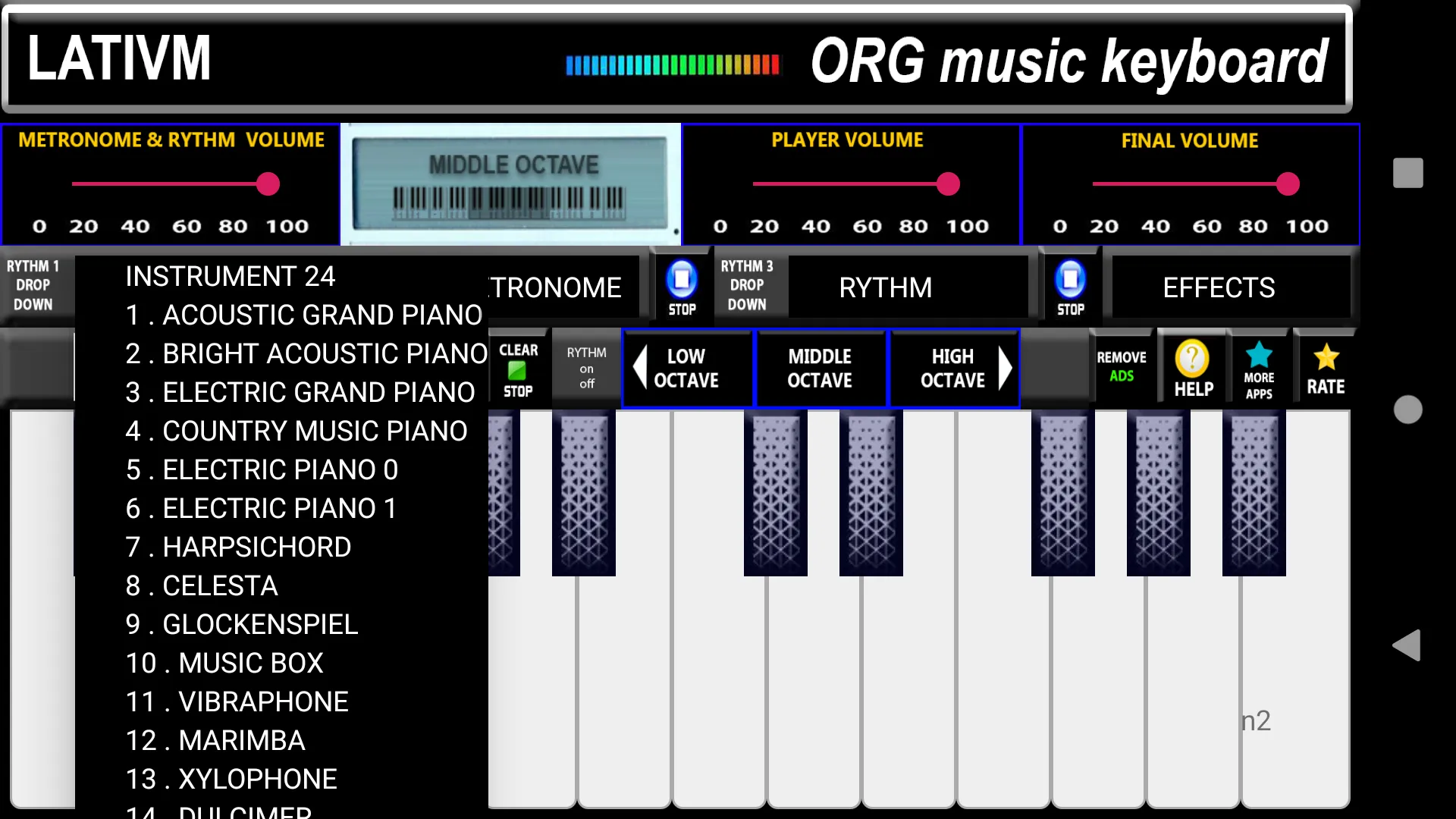The height and width of the screenshot is (819, 1456).
Task: Click right arrow beside HIGH OCTAVE
Action: coord(1005,368)
